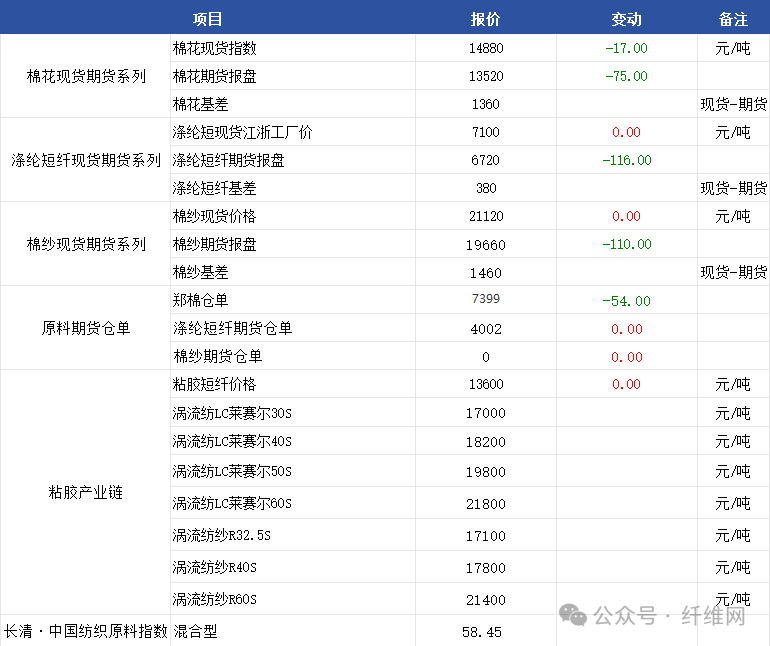The height and width of the screenshot is (646, 770).
Task: Click the 棉纱期货仓单 row label
Action: point(218,356)
